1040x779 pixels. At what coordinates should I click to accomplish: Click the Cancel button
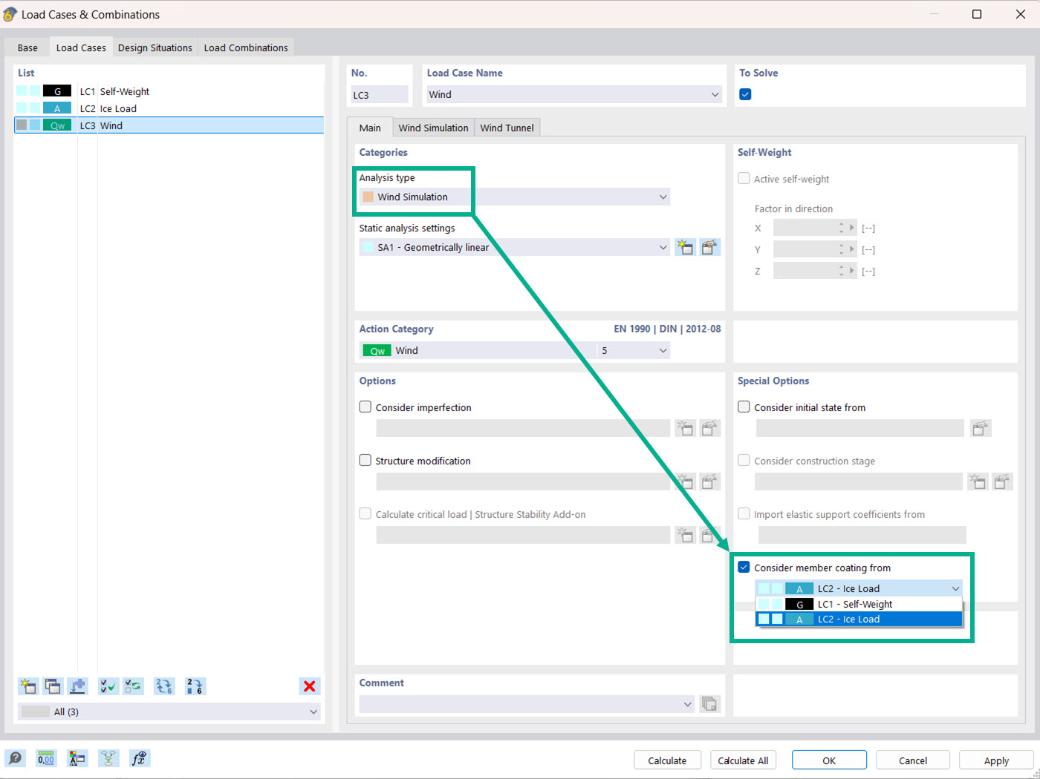[913, 760]
